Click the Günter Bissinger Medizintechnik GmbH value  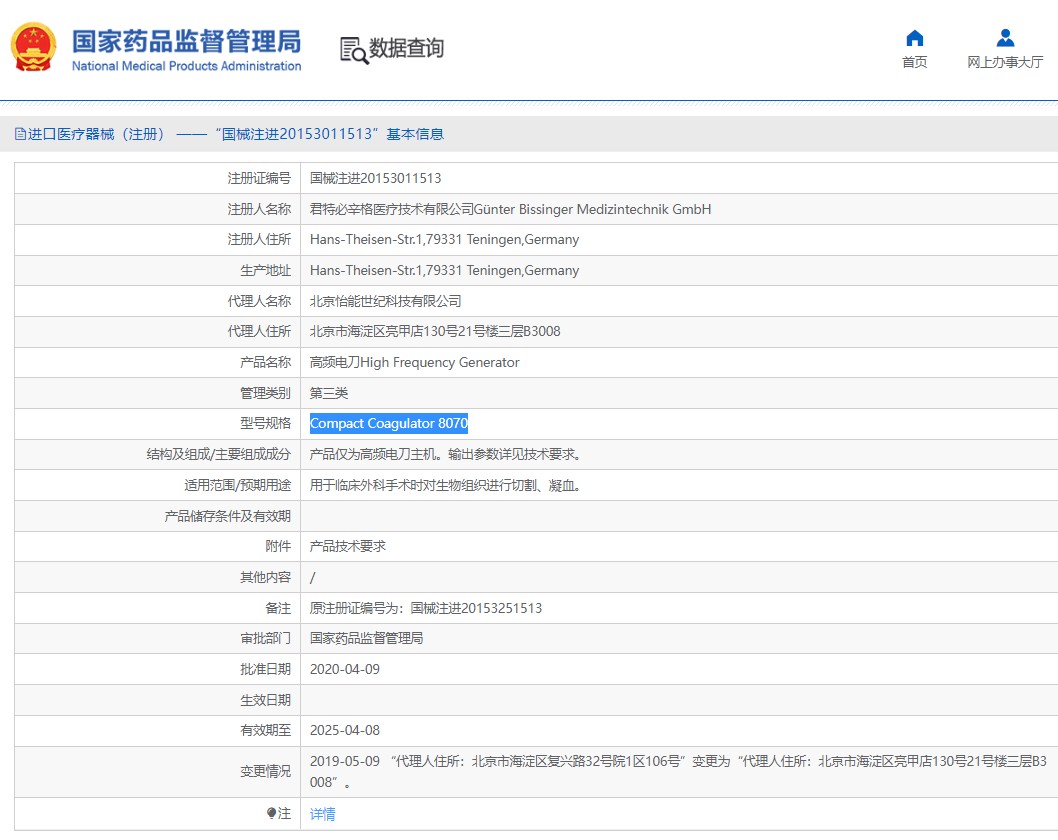click(x=592, y=209)
